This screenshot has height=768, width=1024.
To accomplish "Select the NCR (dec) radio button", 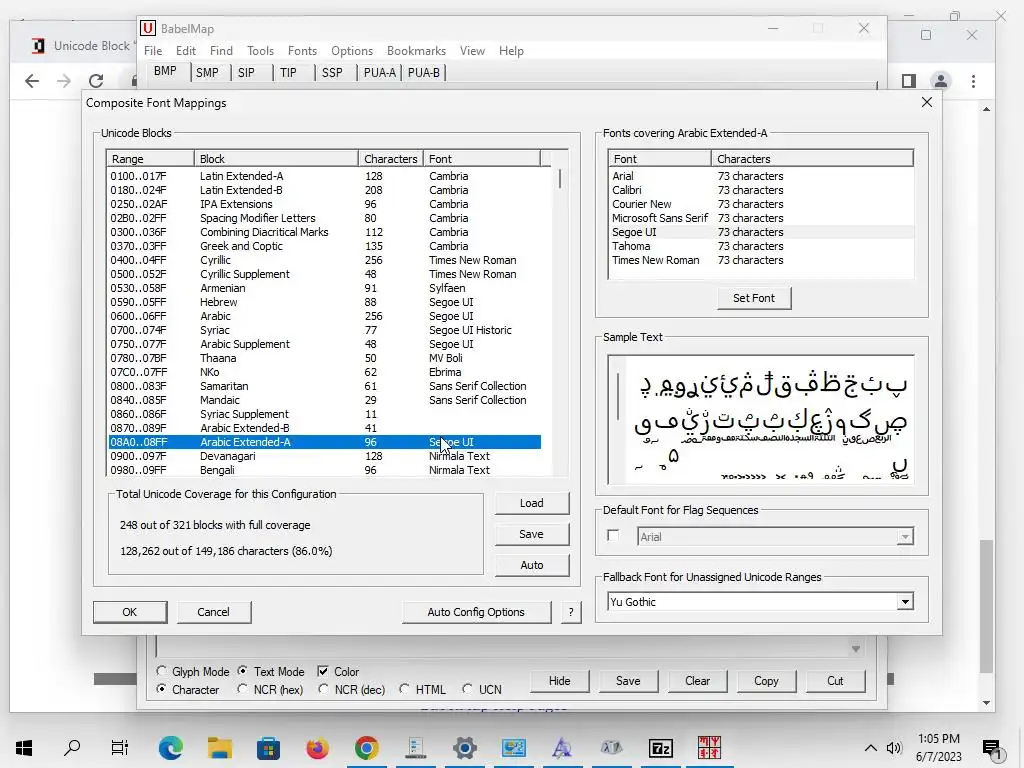I will point(323,689).
